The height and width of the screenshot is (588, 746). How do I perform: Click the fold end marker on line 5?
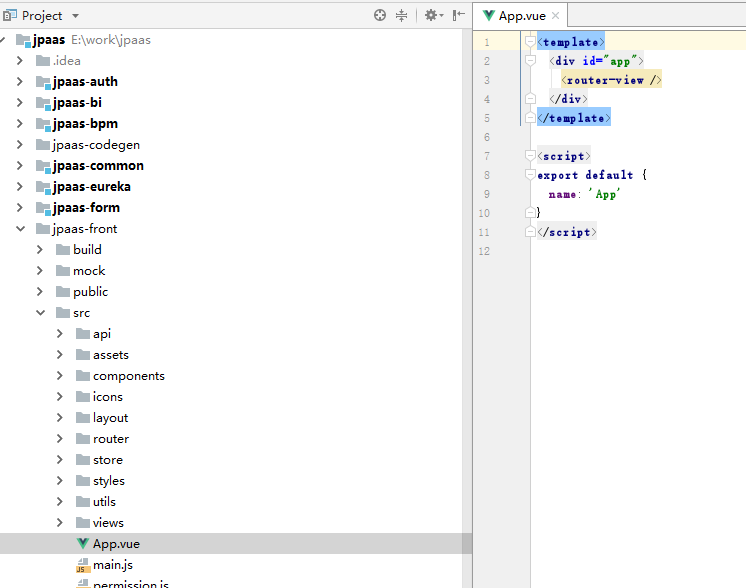coord(530,118)
